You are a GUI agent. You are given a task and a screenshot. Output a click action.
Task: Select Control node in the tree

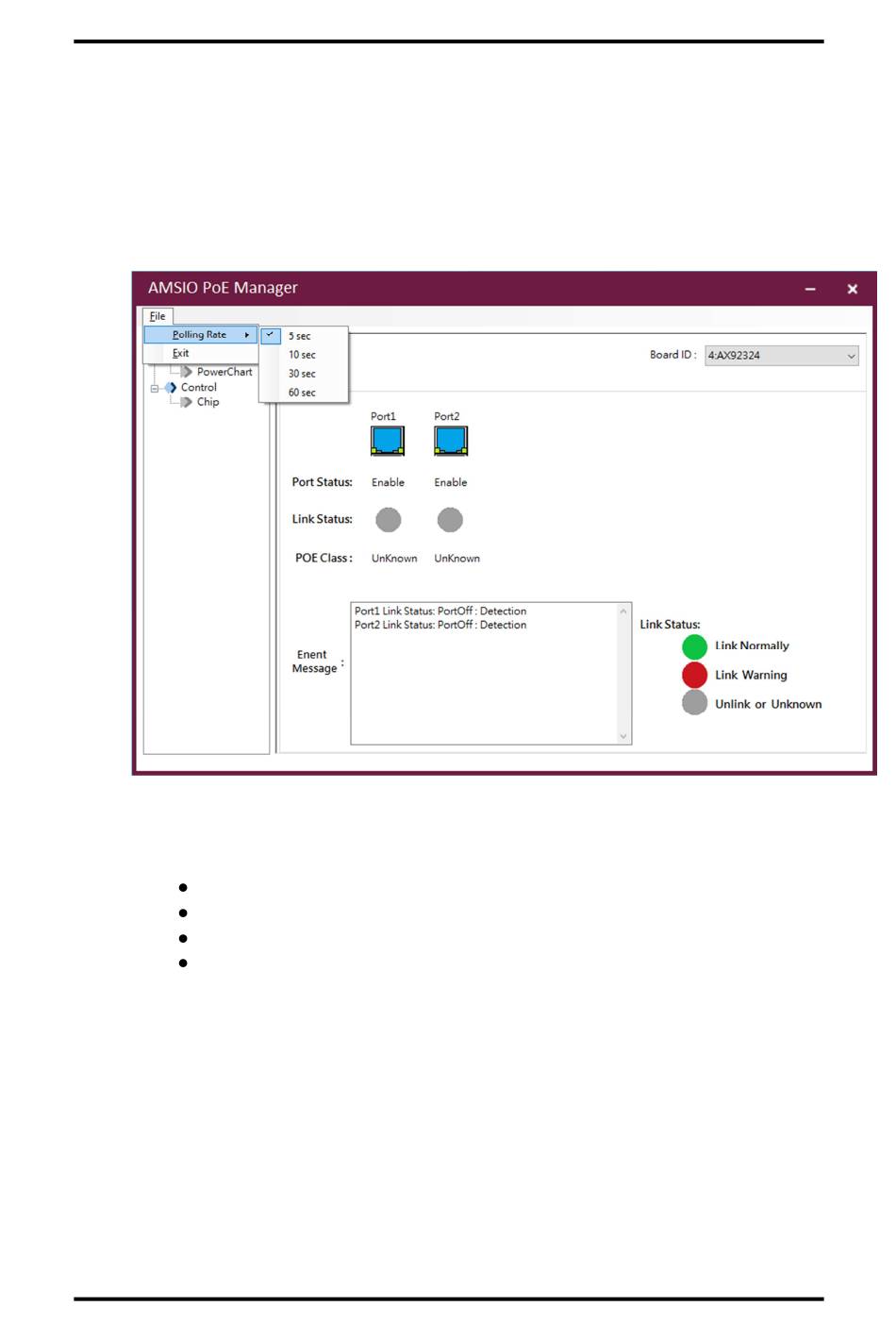point(199,387)
